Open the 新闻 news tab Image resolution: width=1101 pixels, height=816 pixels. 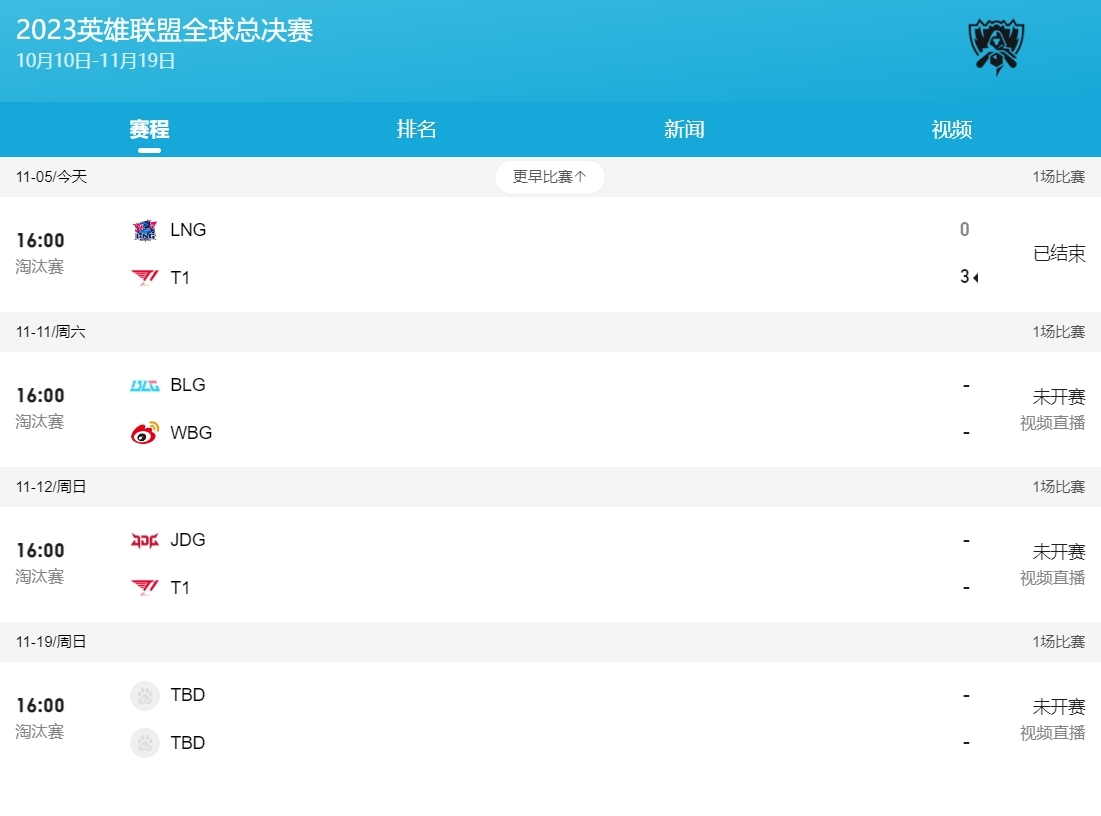684,129
